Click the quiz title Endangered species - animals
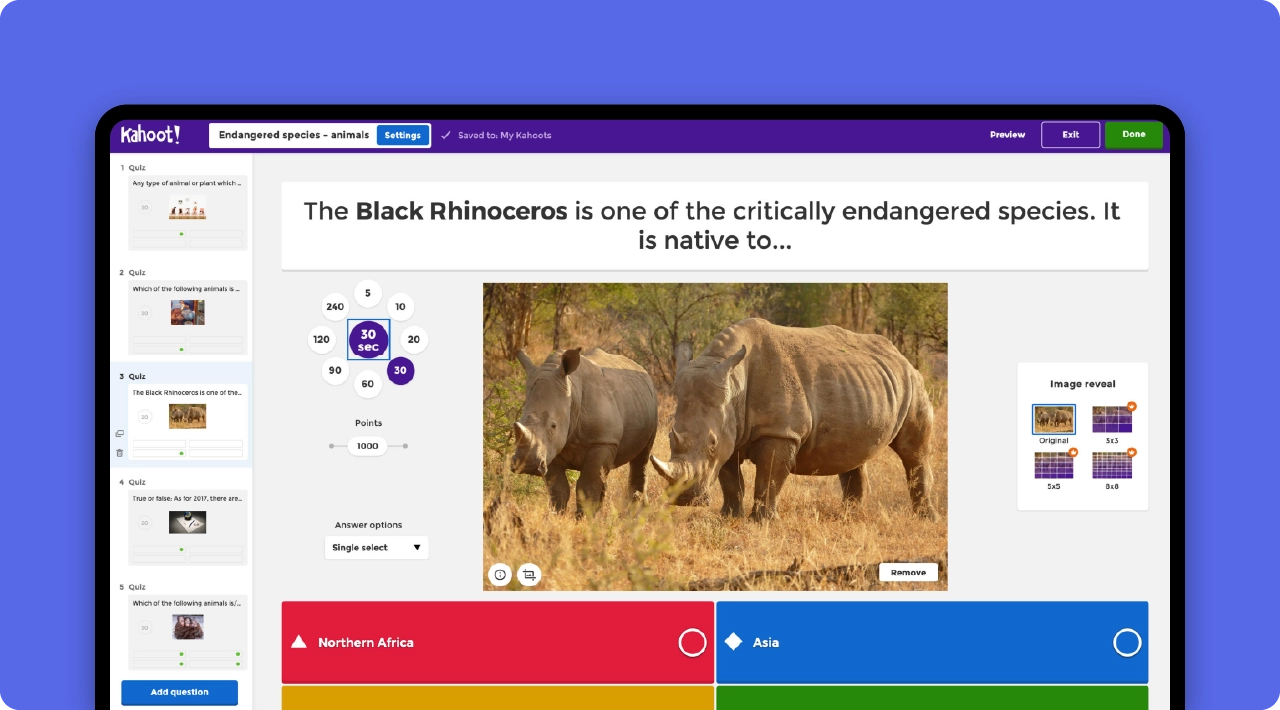Viewport: 1280px width, 710px height. point(295,134)
